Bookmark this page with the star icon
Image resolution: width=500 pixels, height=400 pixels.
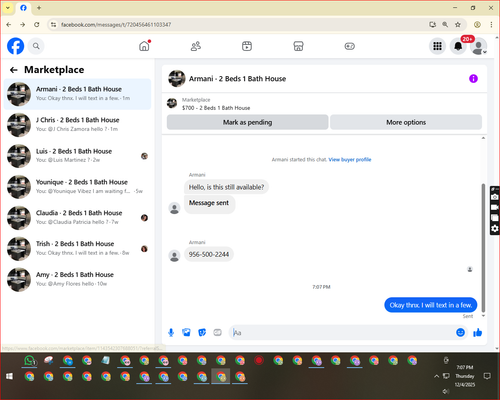(458, 25)
